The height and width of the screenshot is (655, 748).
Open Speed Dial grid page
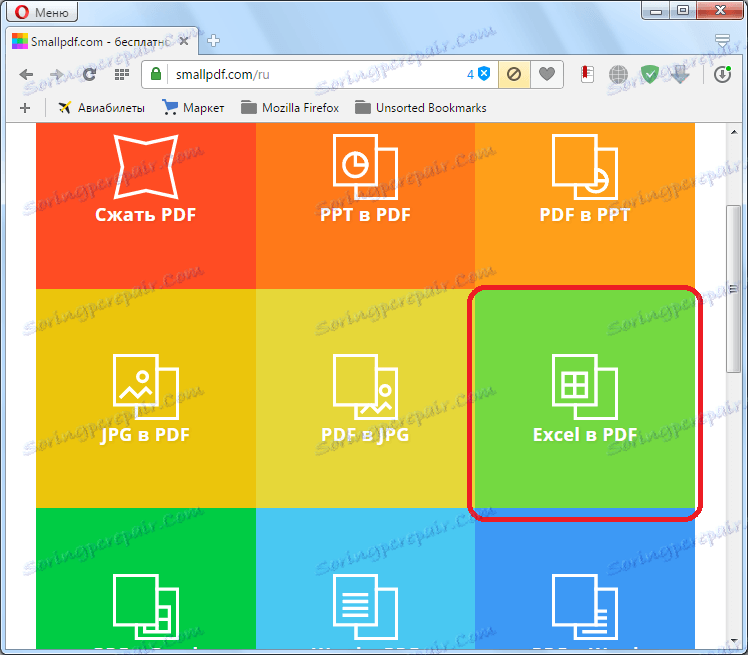pyautogui.click(x=122, y=74)
